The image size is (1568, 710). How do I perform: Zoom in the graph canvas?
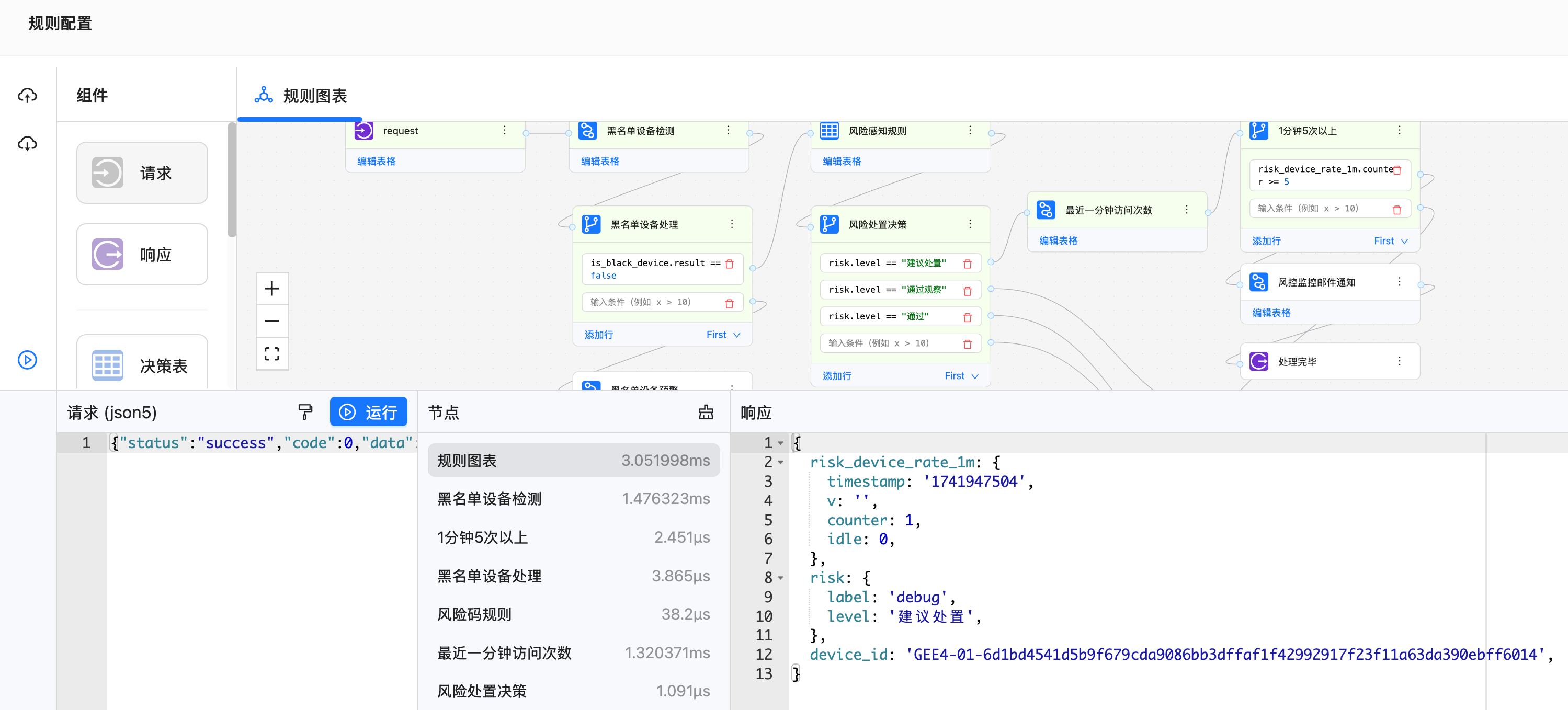[272, 289]
